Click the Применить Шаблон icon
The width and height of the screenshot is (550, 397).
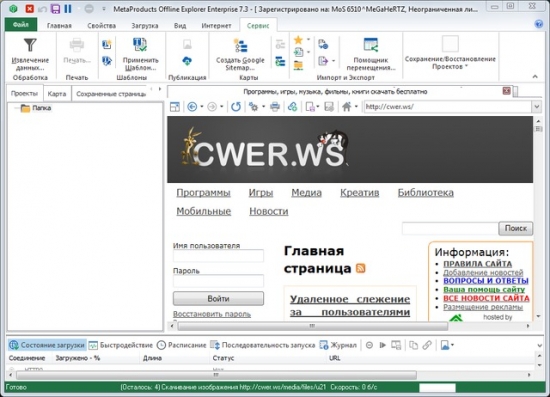pyautogui.click(x=140, y=45)
